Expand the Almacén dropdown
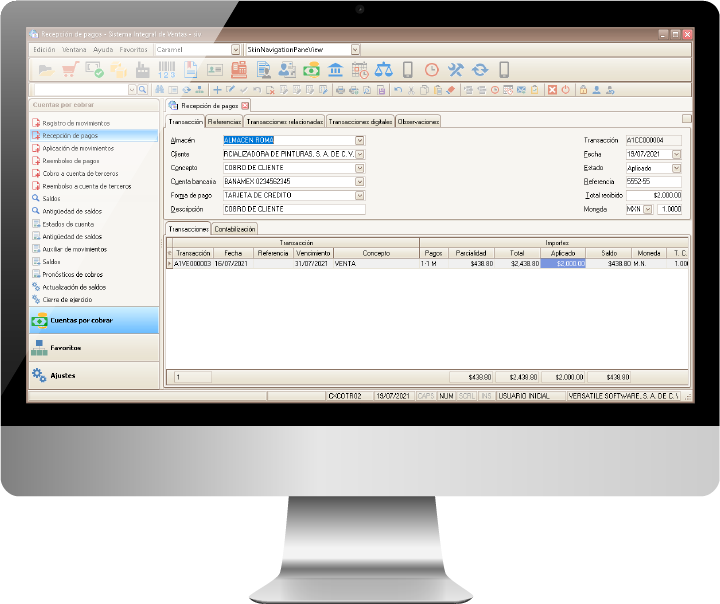The image size is (720, 604). point(360,141)
